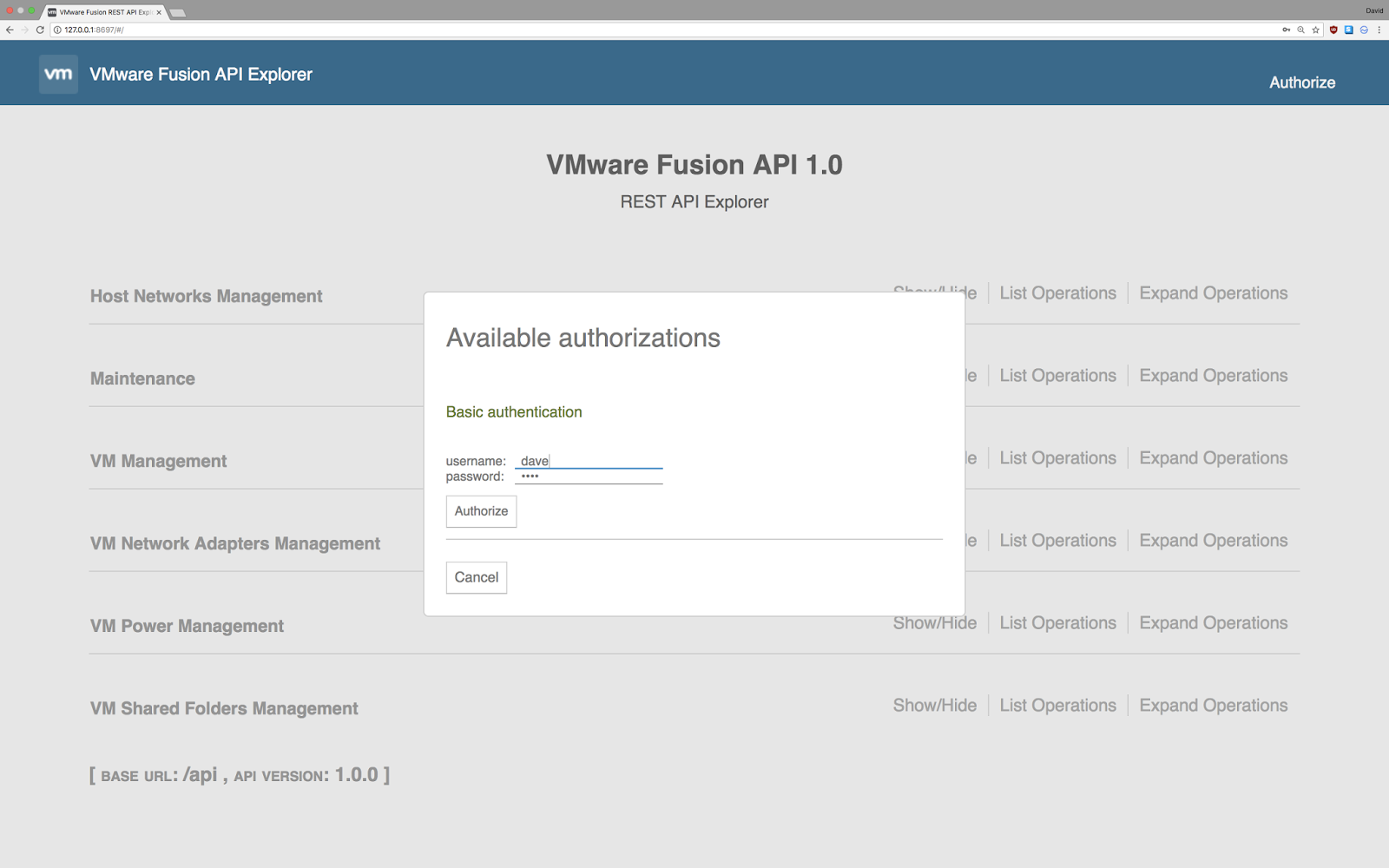1389x868 pixels.
Task: Toggle Show/Hide for VM Power Management
Action: [x=935, y=623]
